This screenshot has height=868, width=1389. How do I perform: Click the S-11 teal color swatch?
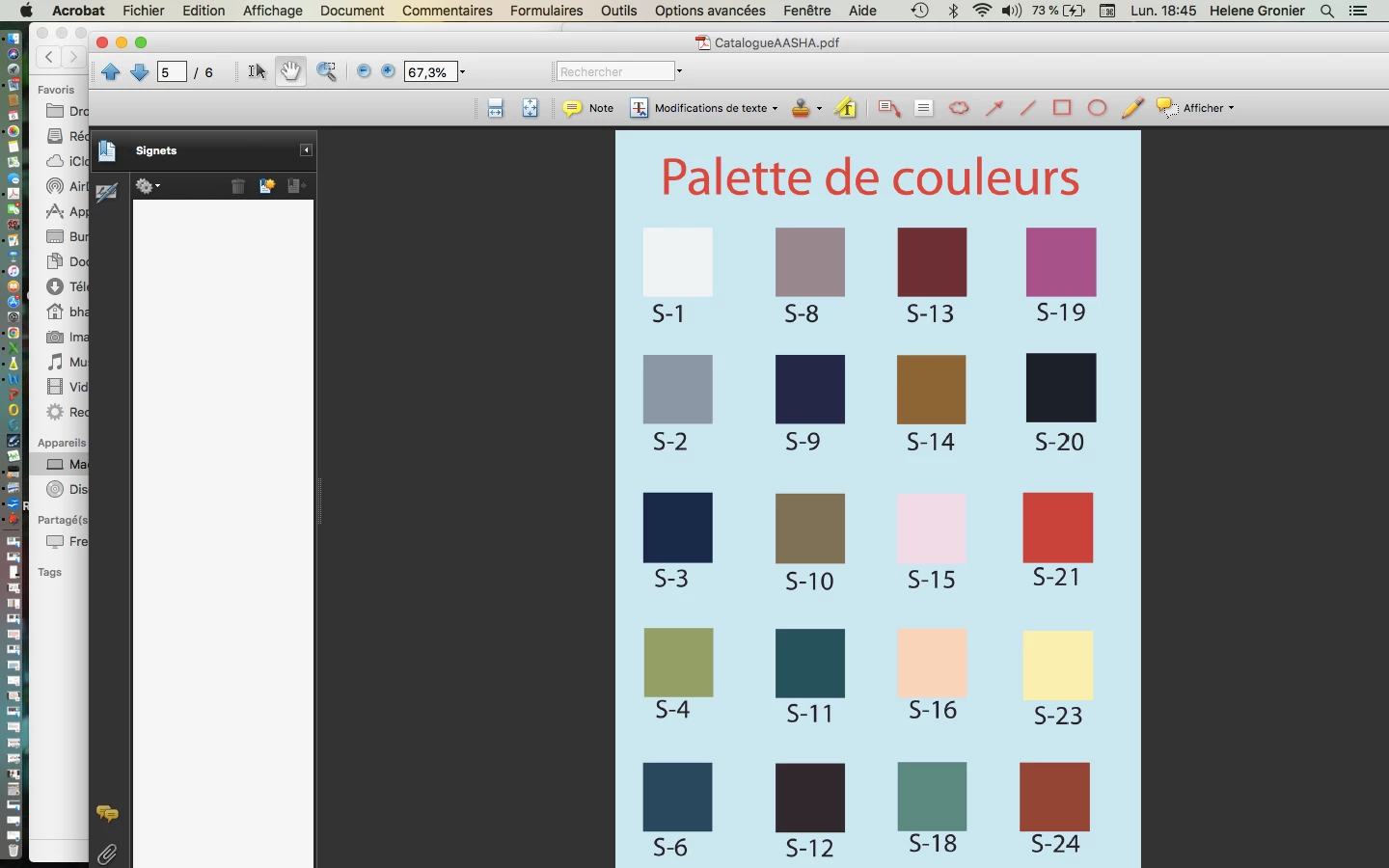pos(810,664)
